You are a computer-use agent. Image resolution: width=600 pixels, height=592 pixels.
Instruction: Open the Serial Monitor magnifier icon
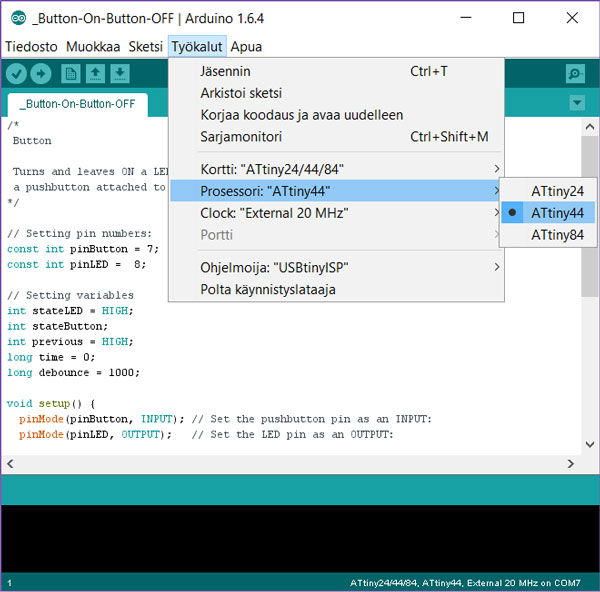[x=575, y=73]
